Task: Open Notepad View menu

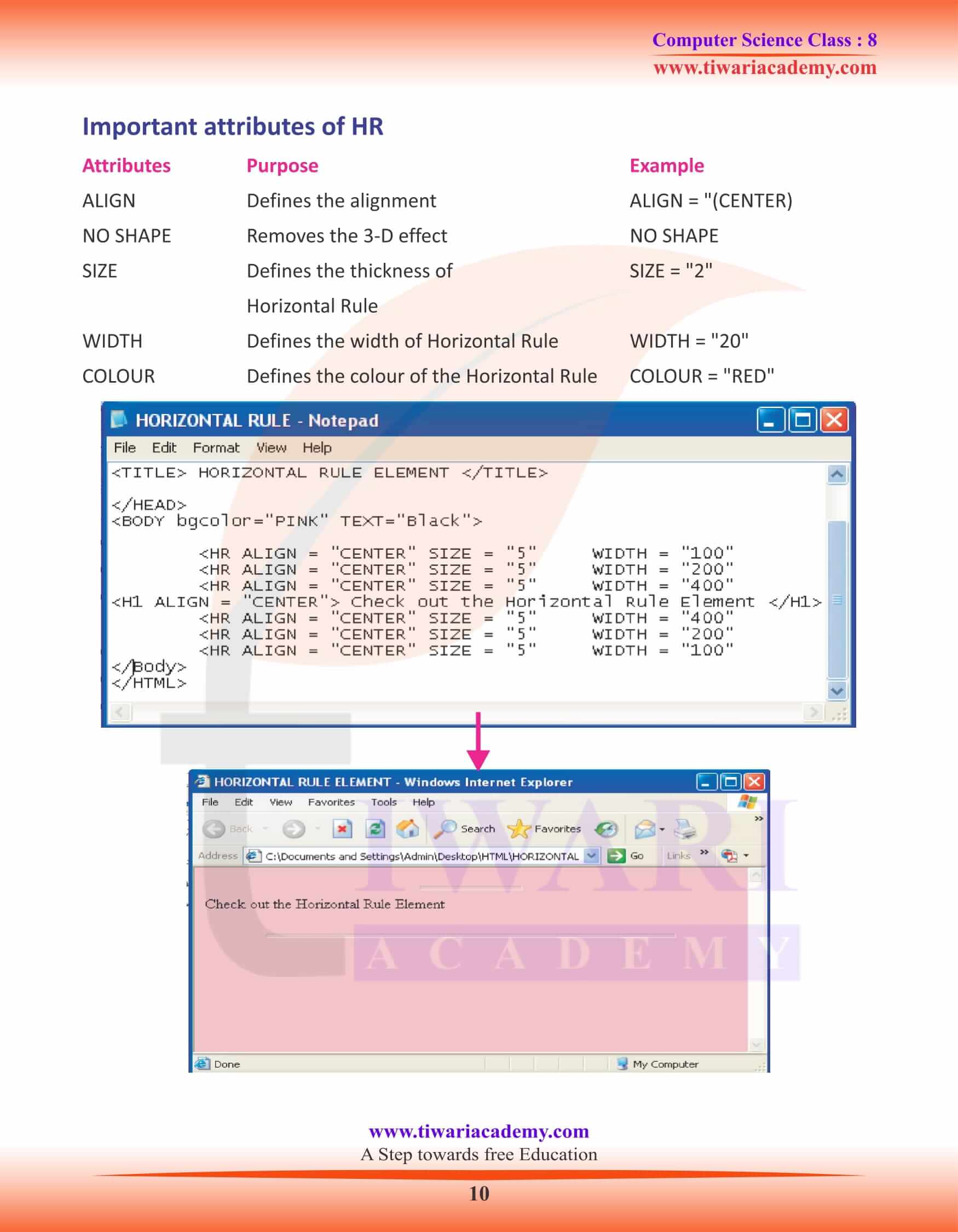Action: click(x=271, y=447)
